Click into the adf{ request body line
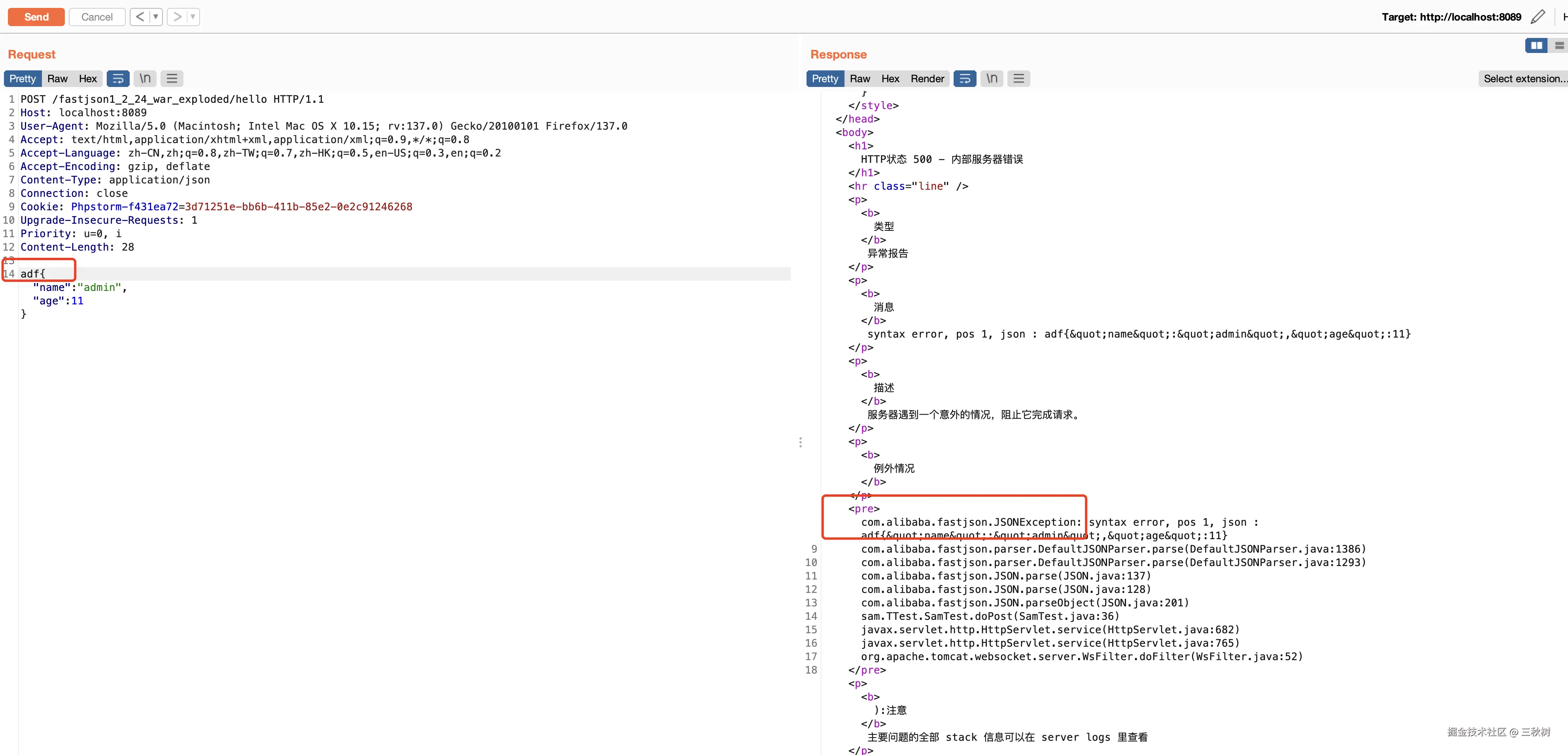The image size is (1568, 755). coord(33,274)
